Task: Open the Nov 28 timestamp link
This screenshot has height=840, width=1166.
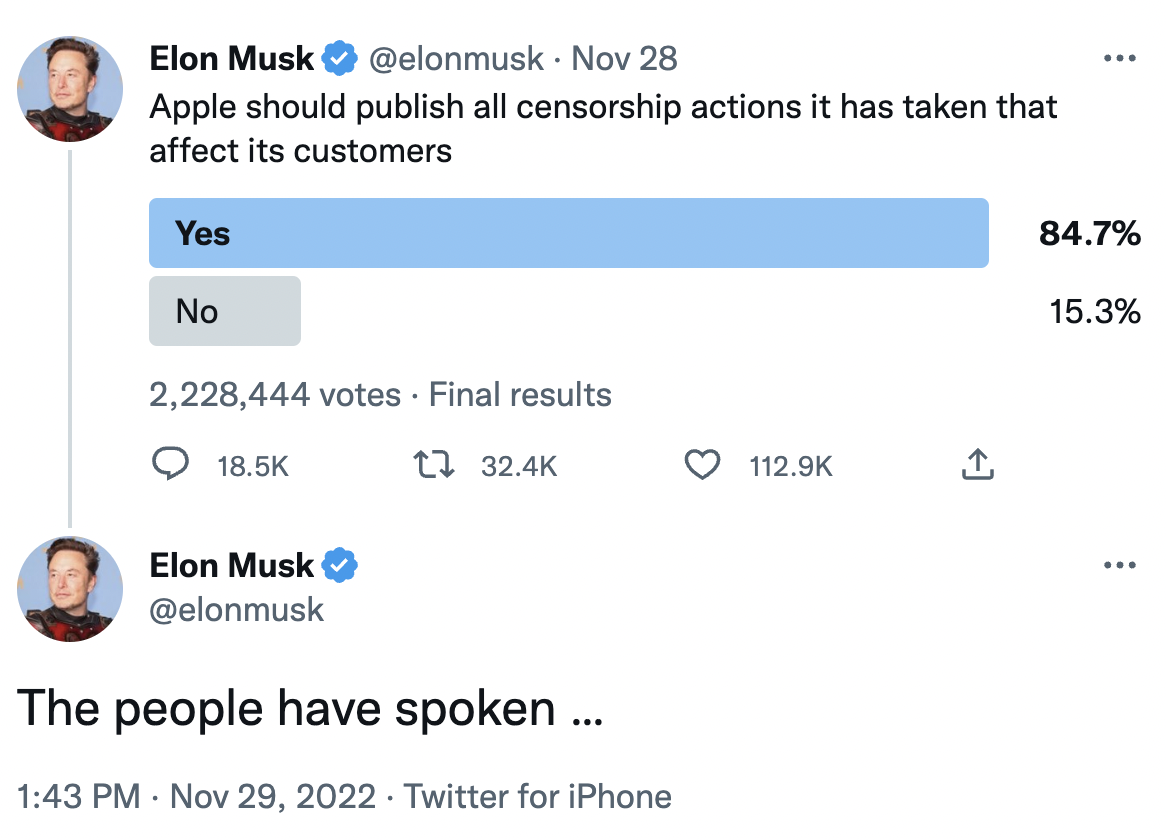Action: click(x=625, y=59)
